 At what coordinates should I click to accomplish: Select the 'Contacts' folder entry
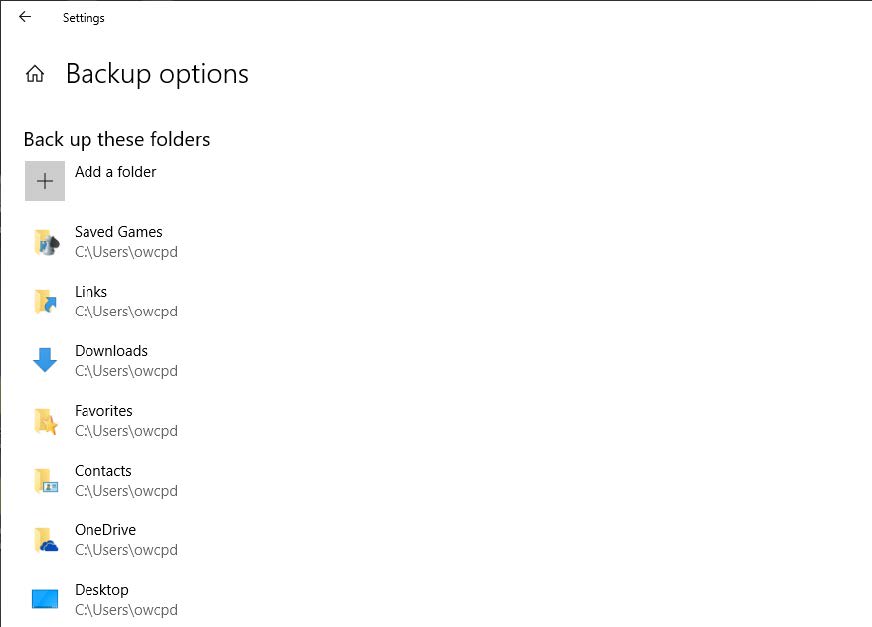click(x=103, y=471)
